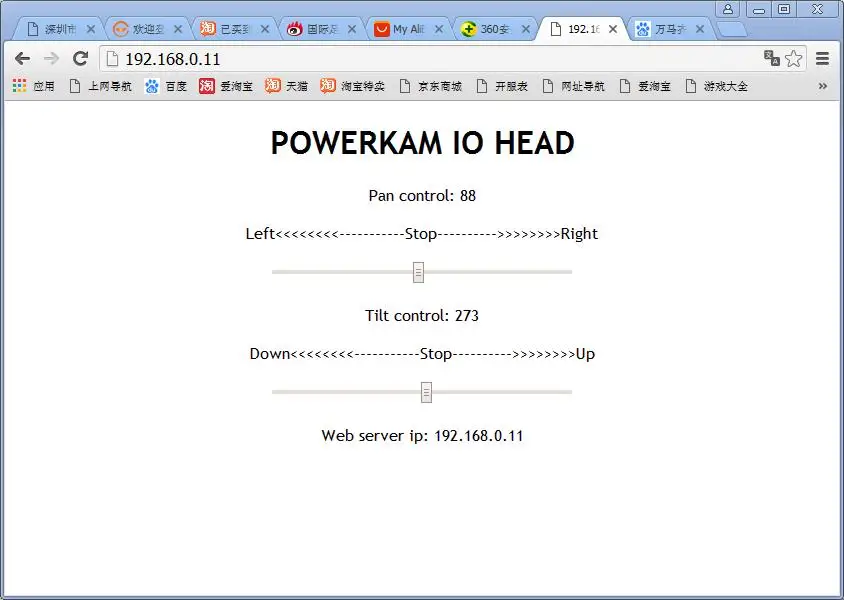Close the 欢迎 tab
The width and height of the screenshot is (844, 600).
[178, 29]
